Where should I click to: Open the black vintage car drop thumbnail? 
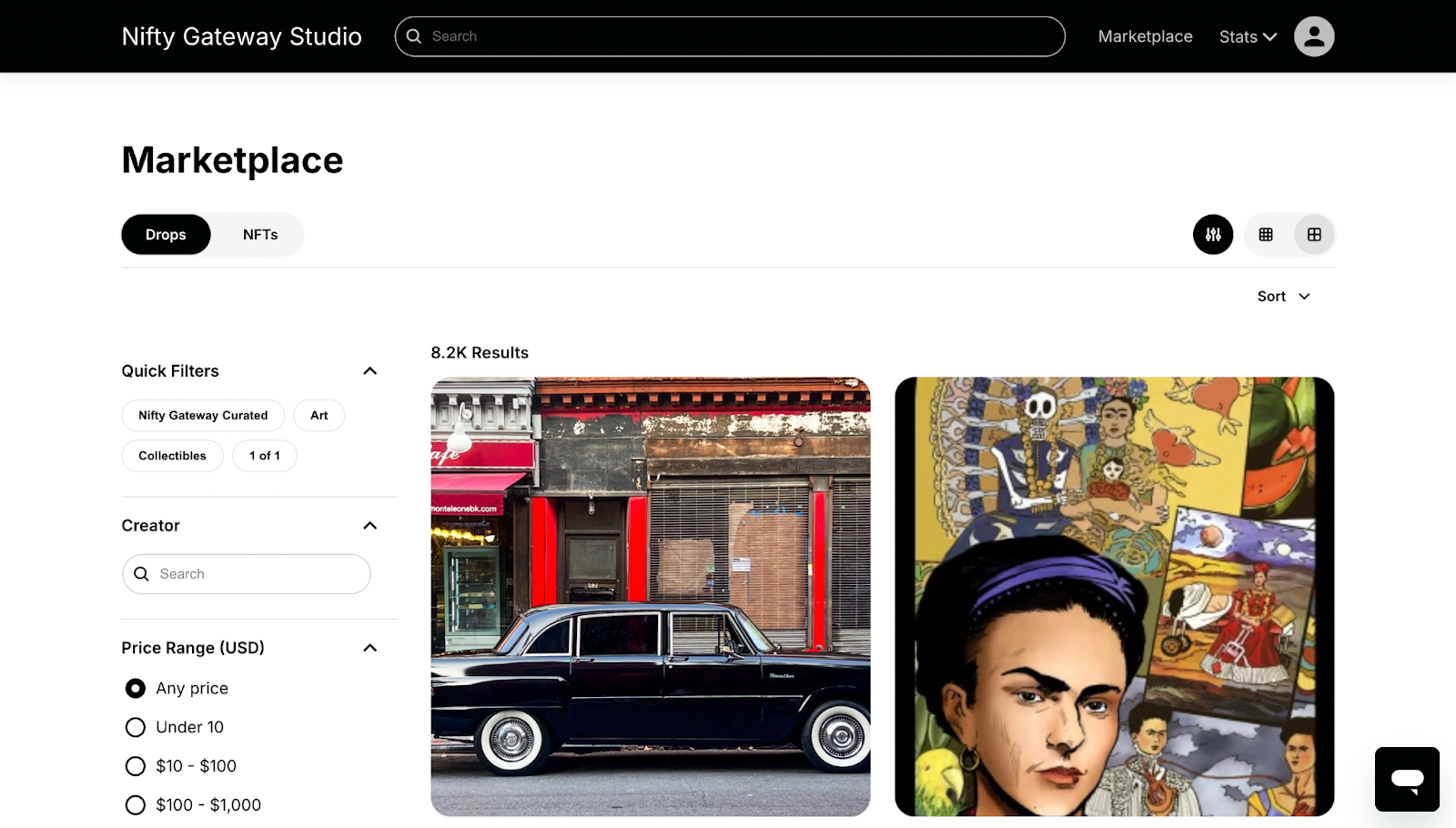coord(651,597)
